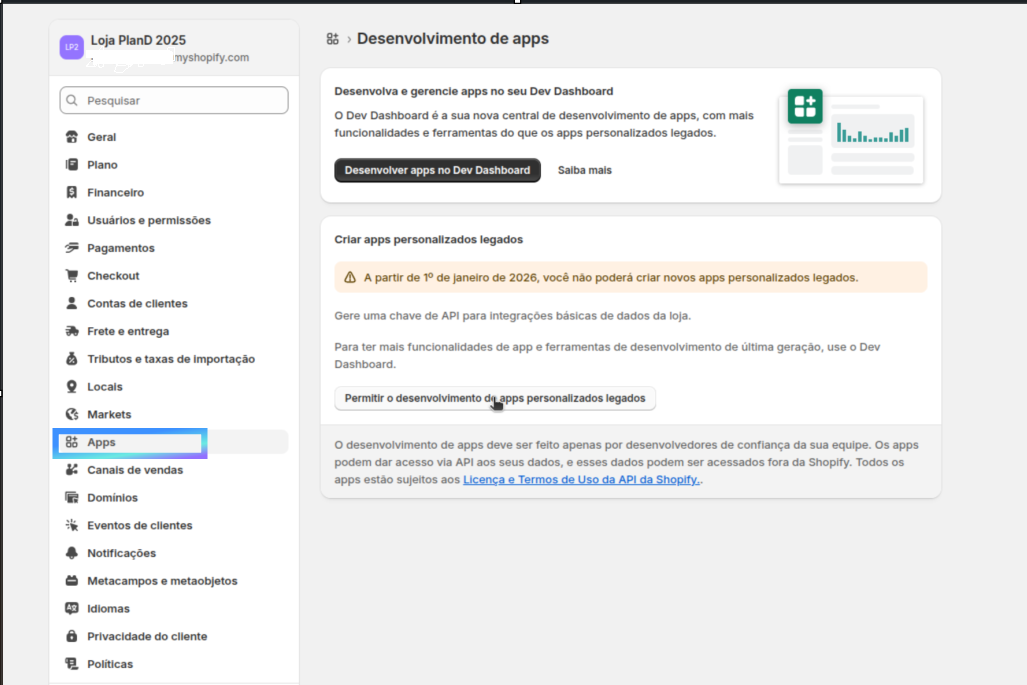Open Tributos e taxas de importação
Image resolution: width=1027 pixels, height=685 pixels.
click(x=174, y=359)
